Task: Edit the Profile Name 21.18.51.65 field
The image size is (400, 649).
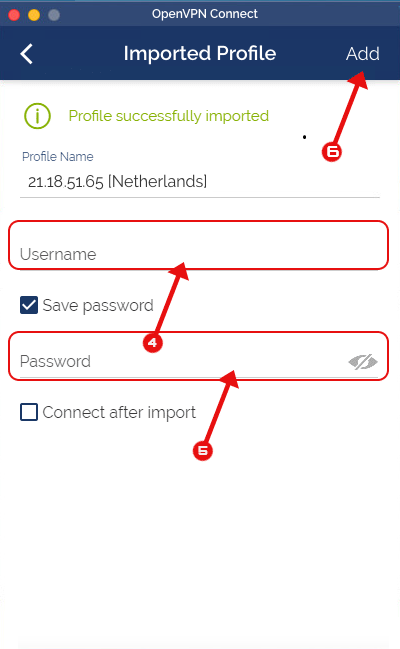Action: point(200,182)
